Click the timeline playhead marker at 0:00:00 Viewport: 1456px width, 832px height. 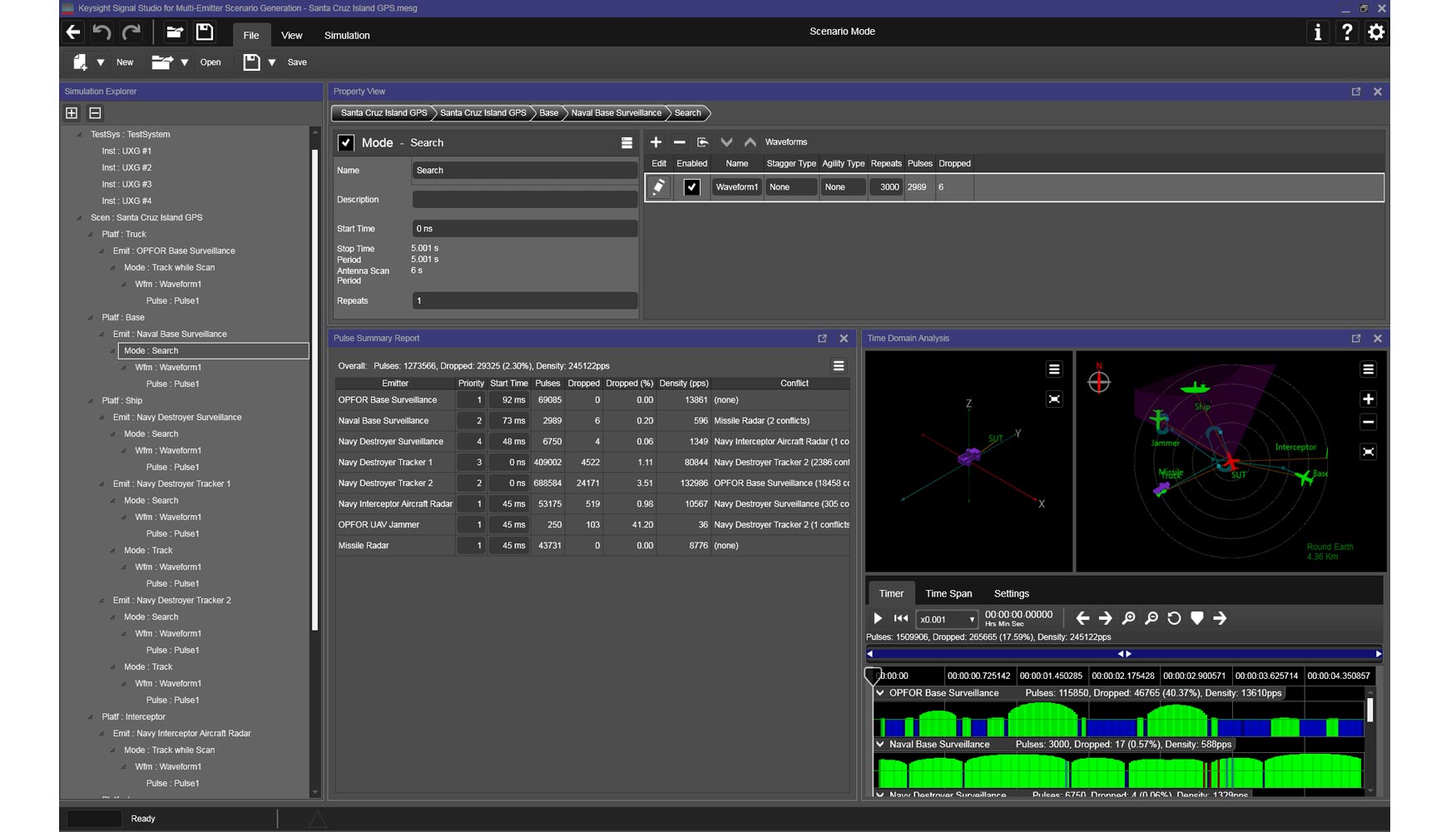click(x=872, y=675)
